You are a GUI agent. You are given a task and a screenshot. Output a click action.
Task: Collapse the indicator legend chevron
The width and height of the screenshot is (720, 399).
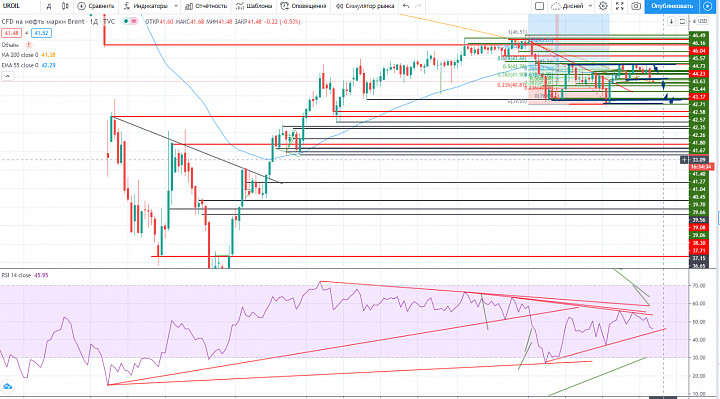7,76
